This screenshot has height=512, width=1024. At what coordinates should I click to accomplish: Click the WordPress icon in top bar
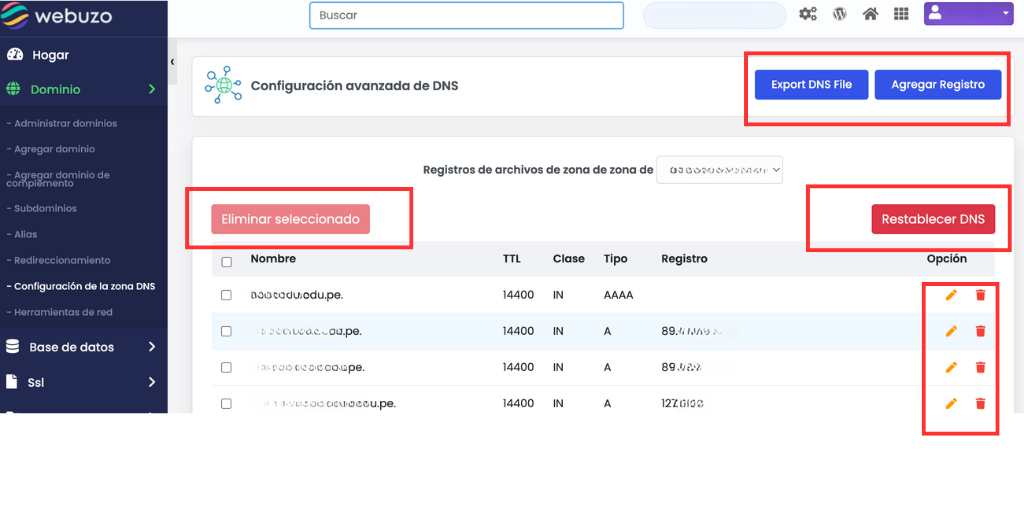[x=840, y=15]
